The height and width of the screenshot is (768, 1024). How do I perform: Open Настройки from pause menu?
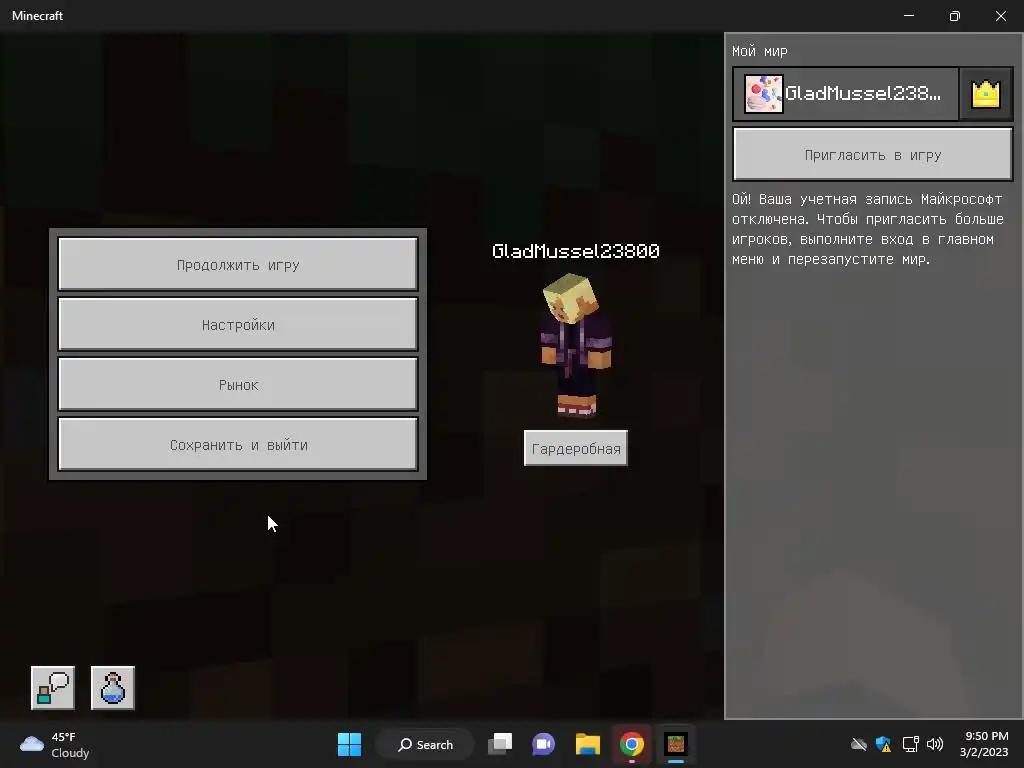[238, 324]
